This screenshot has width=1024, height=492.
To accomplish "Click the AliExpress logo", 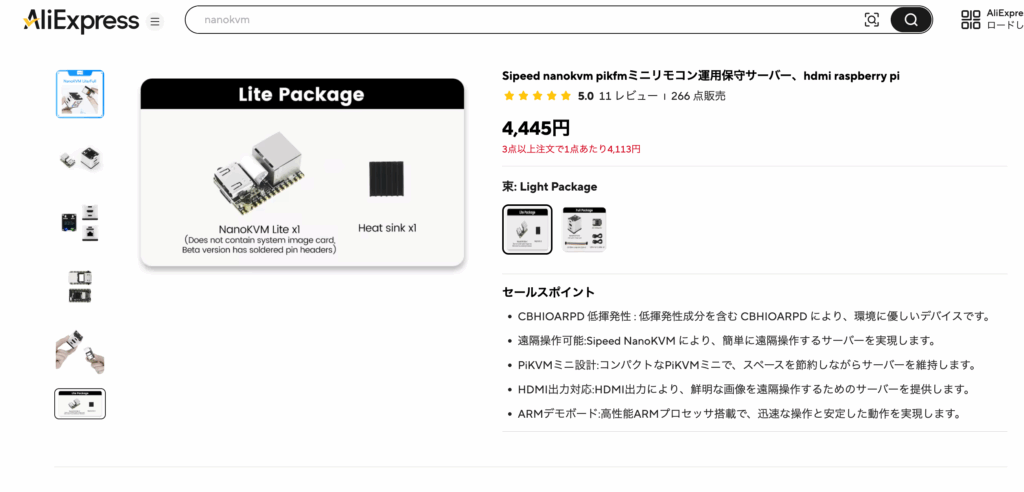I will (x=81, y=20).
